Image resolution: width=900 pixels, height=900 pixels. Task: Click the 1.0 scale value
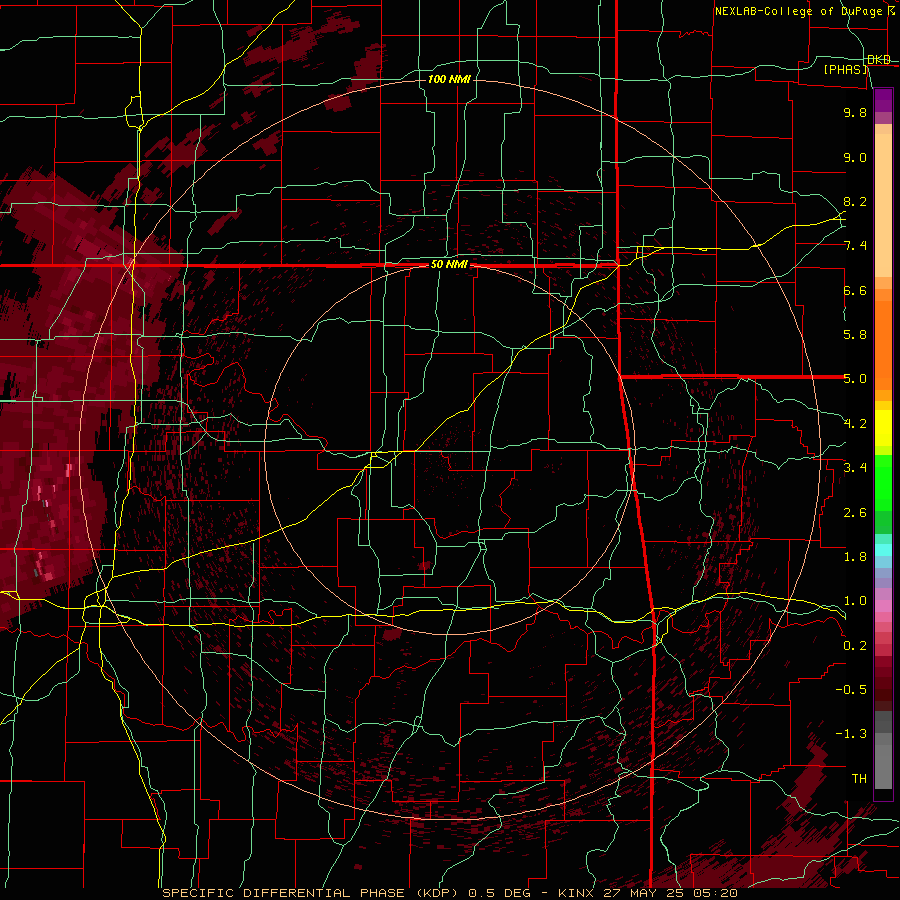click(855, 601)
